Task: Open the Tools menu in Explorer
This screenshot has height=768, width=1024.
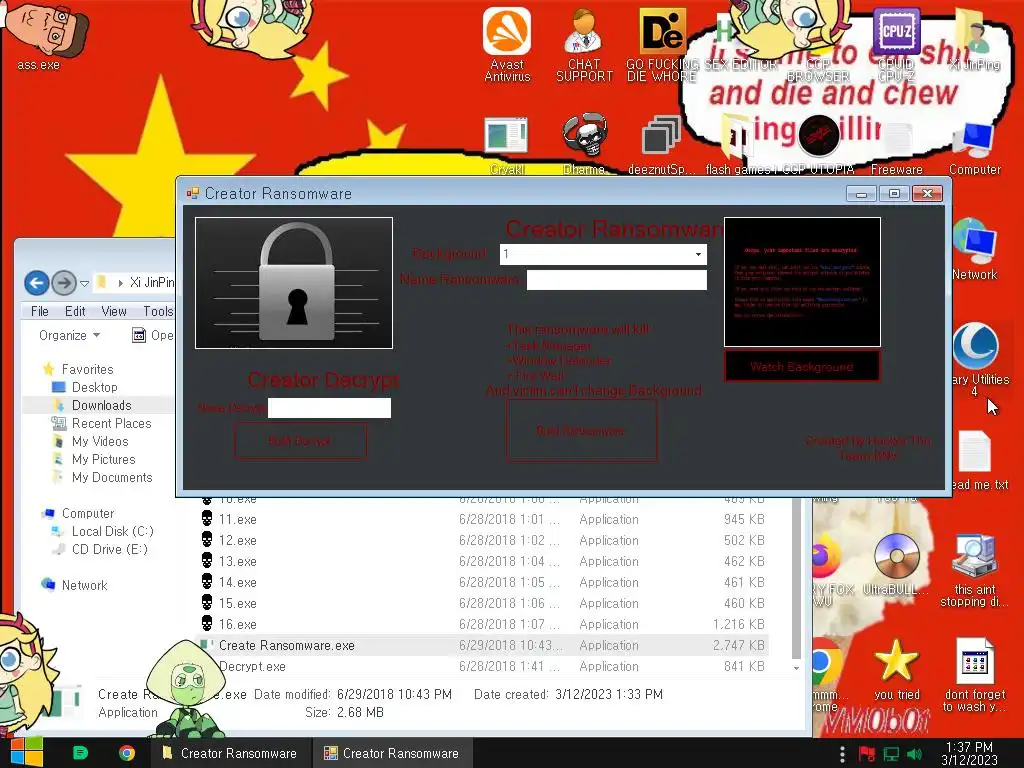Action: tap(158, 312)
